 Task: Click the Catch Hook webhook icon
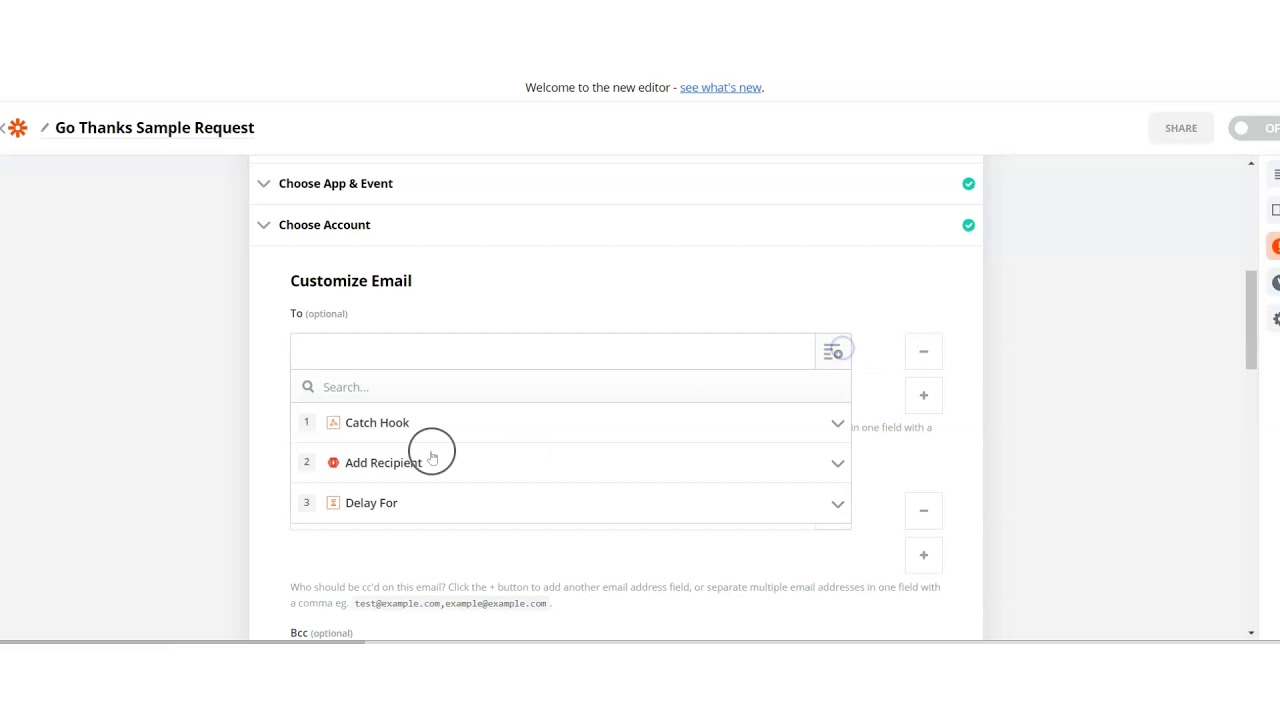coord(333,423)
